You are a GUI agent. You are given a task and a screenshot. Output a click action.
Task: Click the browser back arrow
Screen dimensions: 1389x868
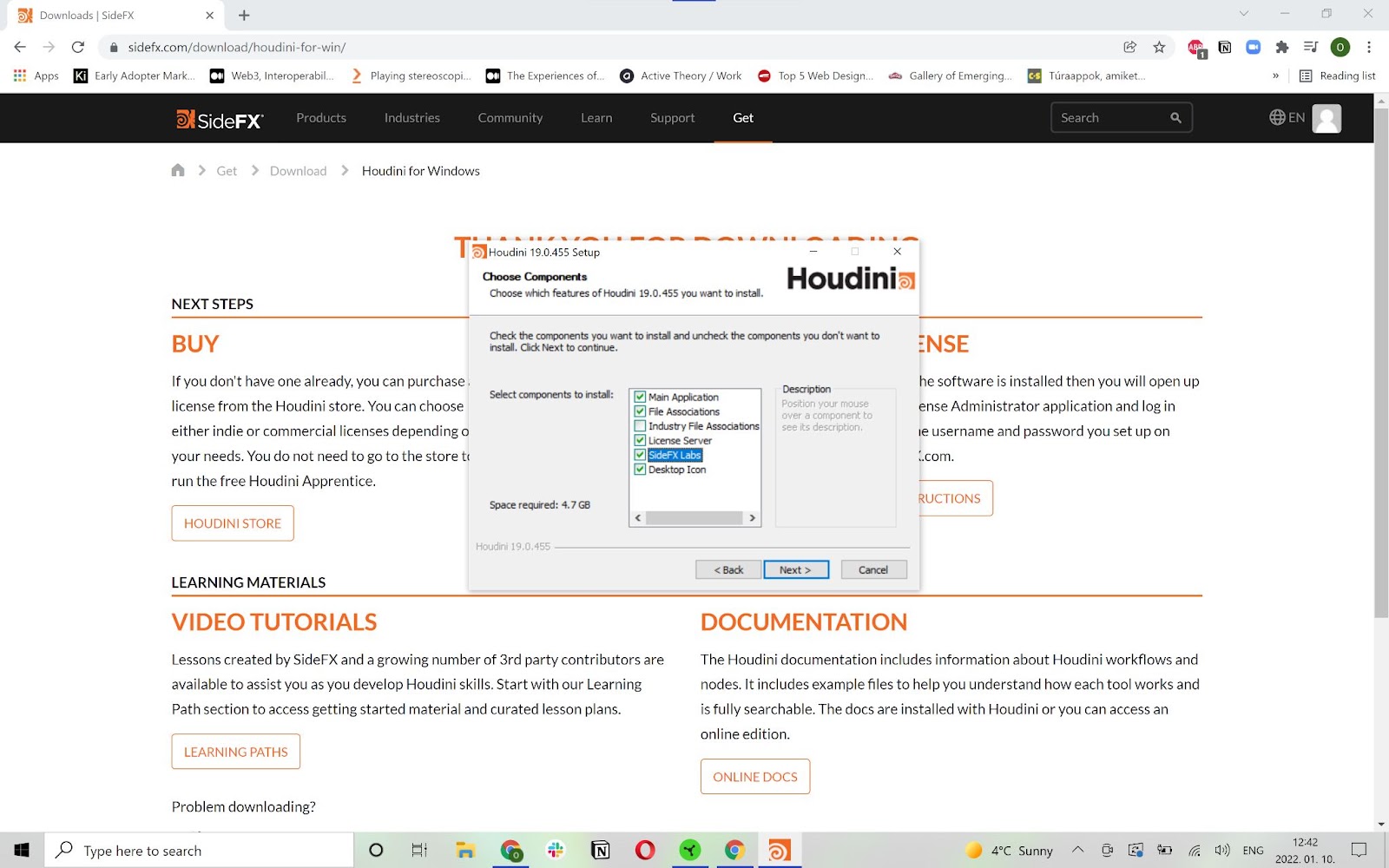[20, 47]
